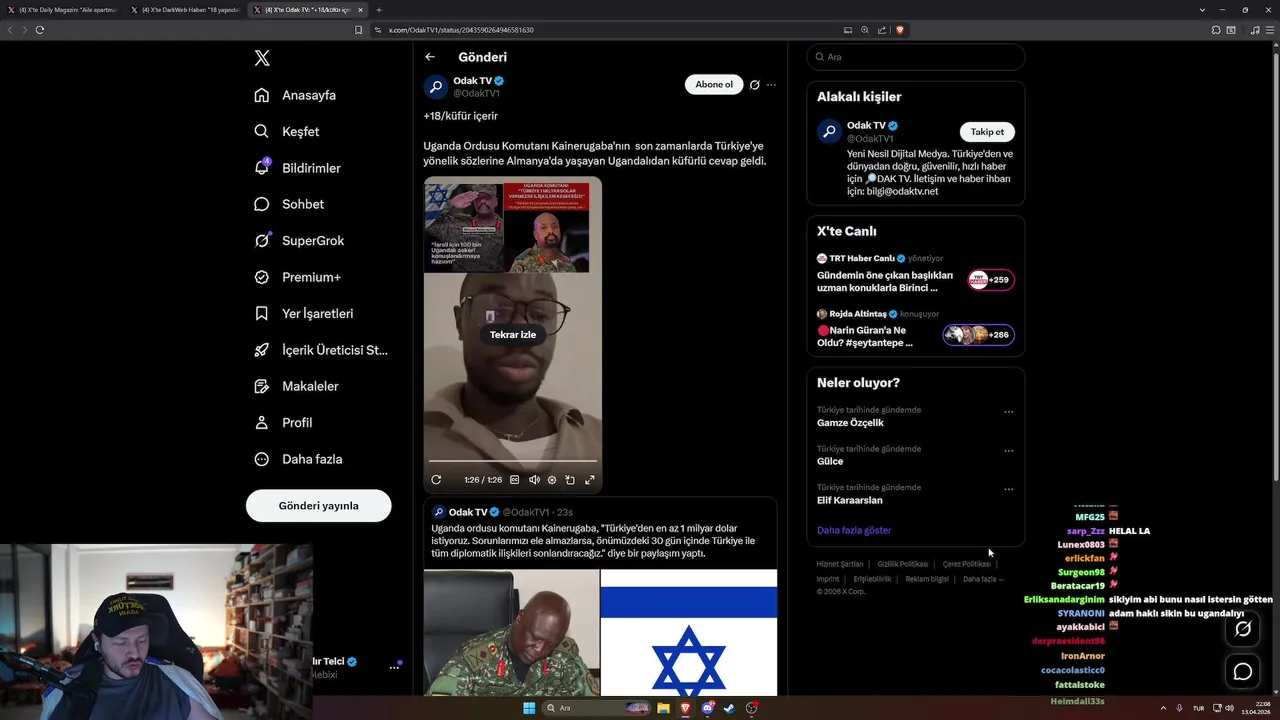Open Makaleler articles

pyautogui.click(x=296, y=386)
